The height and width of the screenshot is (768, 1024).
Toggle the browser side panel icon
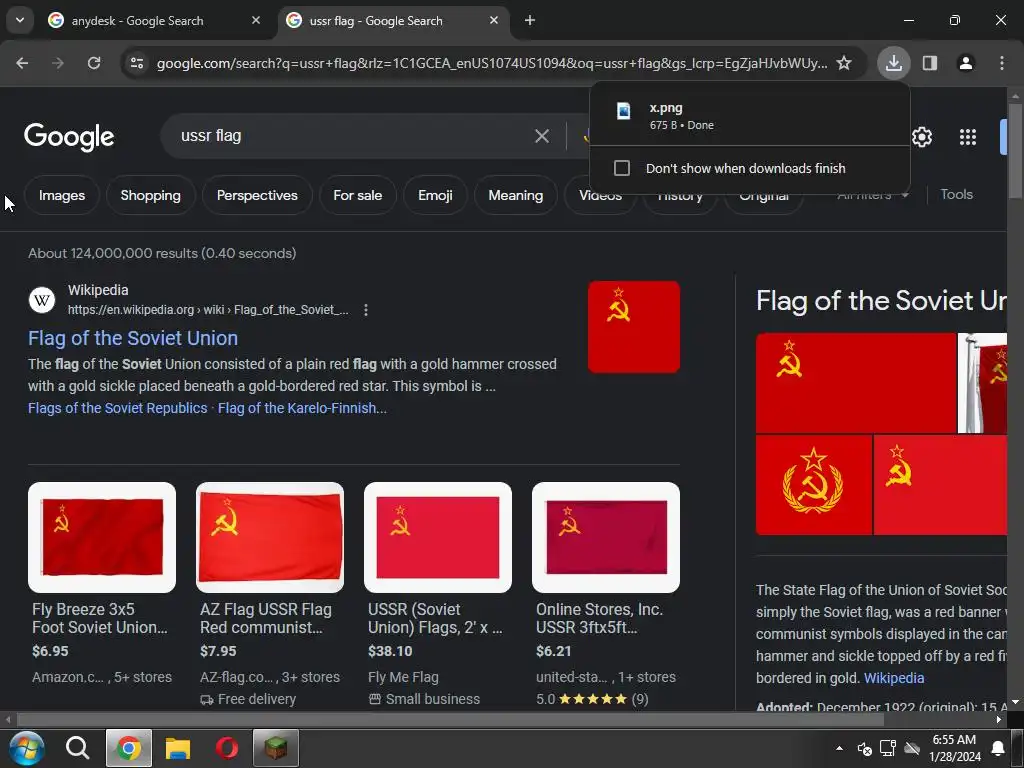click(x=930, y=63)
